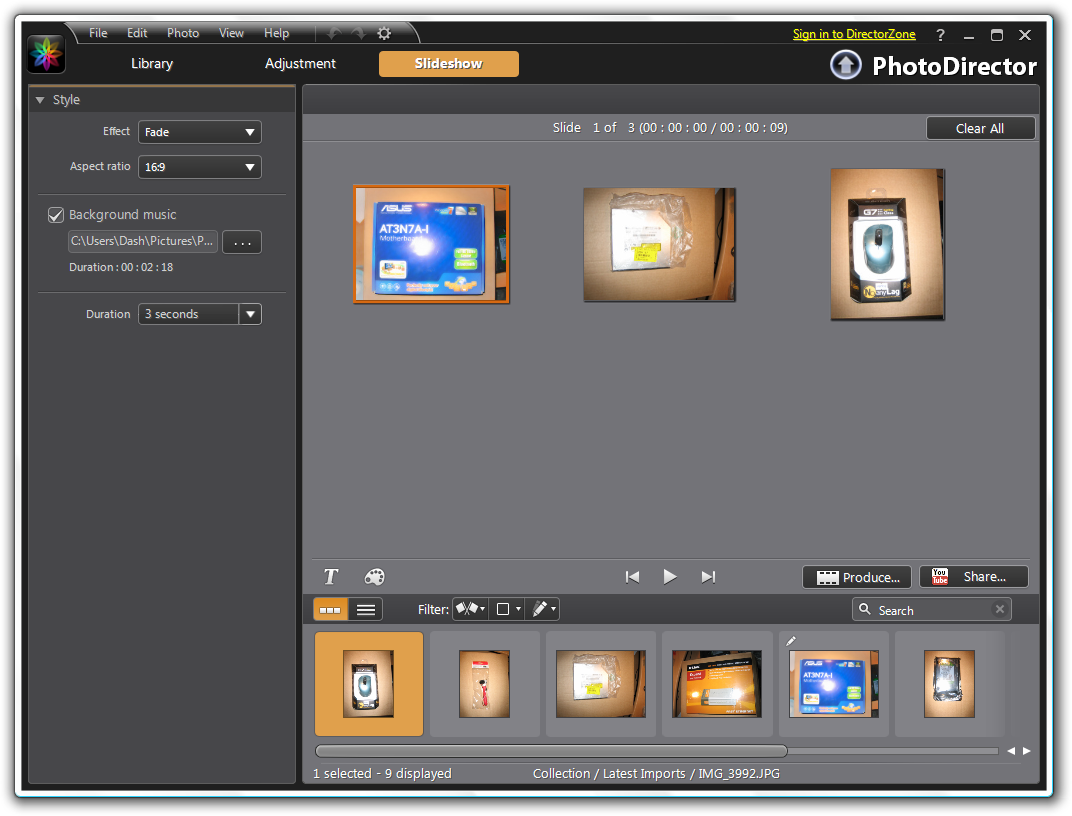Select the orange router box filmstrip photo
This screenshot has width=1072, height=816.
point(717,683)
